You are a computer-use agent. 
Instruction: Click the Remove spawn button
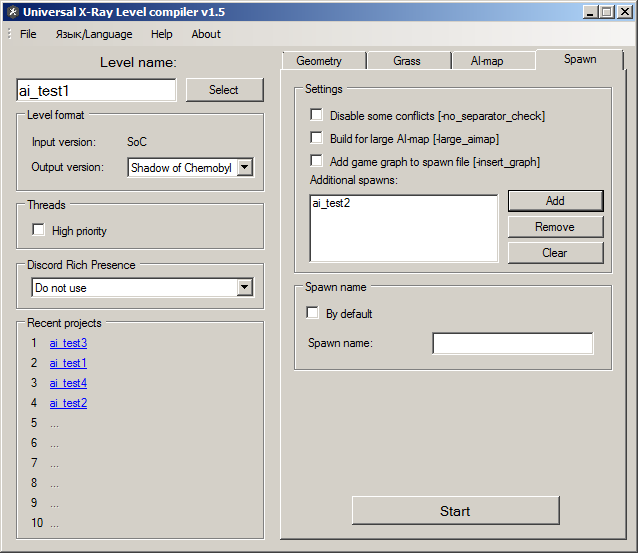pos(555,227)
